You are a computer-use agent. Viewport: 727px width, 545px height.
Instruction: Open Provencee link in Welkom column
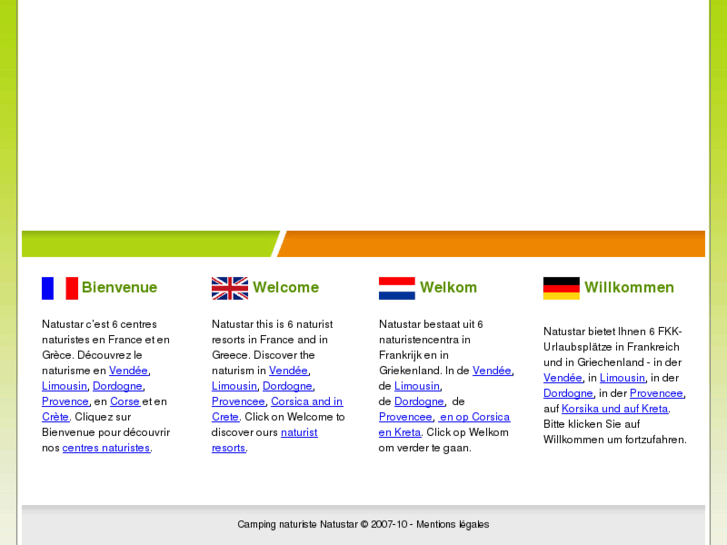405,417
